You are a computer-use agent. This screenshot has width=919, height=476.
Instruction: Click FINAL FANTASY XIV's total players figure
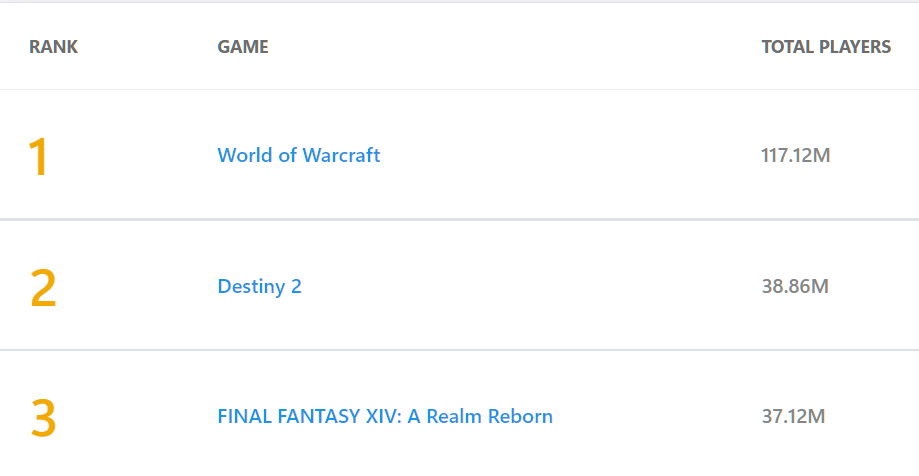(793, 416)
